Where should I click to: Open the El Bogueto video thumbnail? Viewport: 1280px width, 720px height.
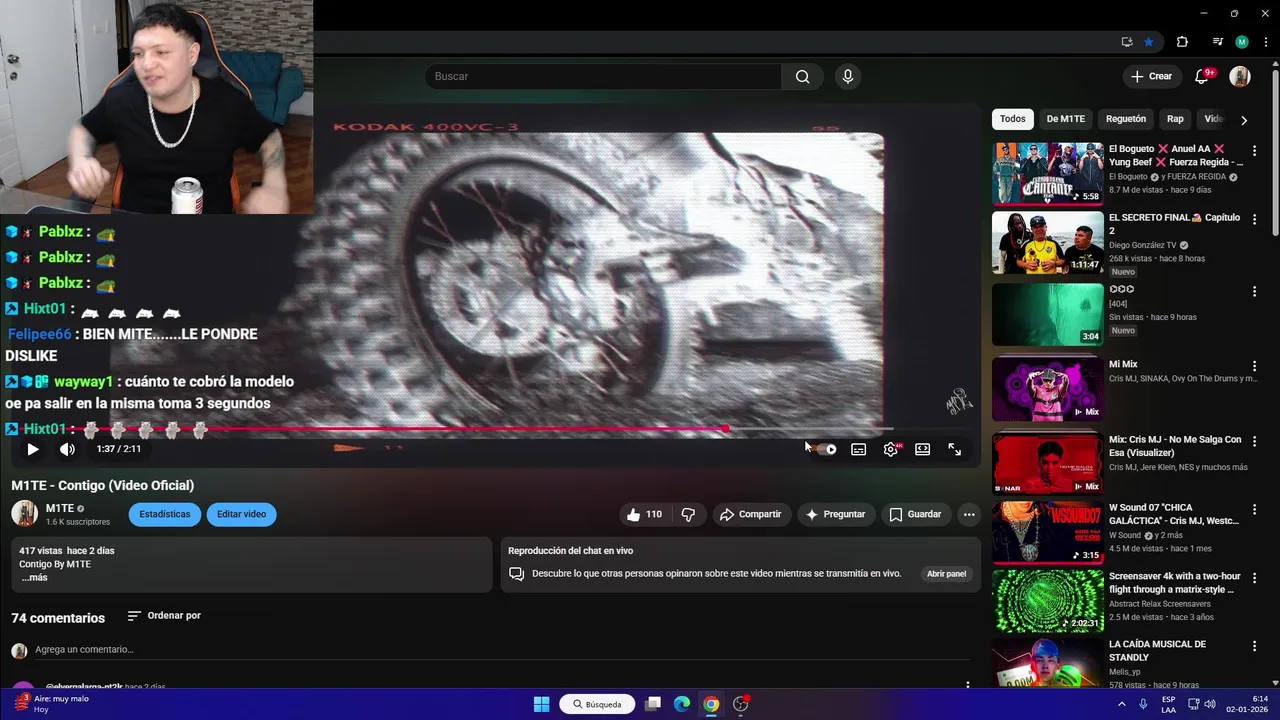[x=1047, y=173]
